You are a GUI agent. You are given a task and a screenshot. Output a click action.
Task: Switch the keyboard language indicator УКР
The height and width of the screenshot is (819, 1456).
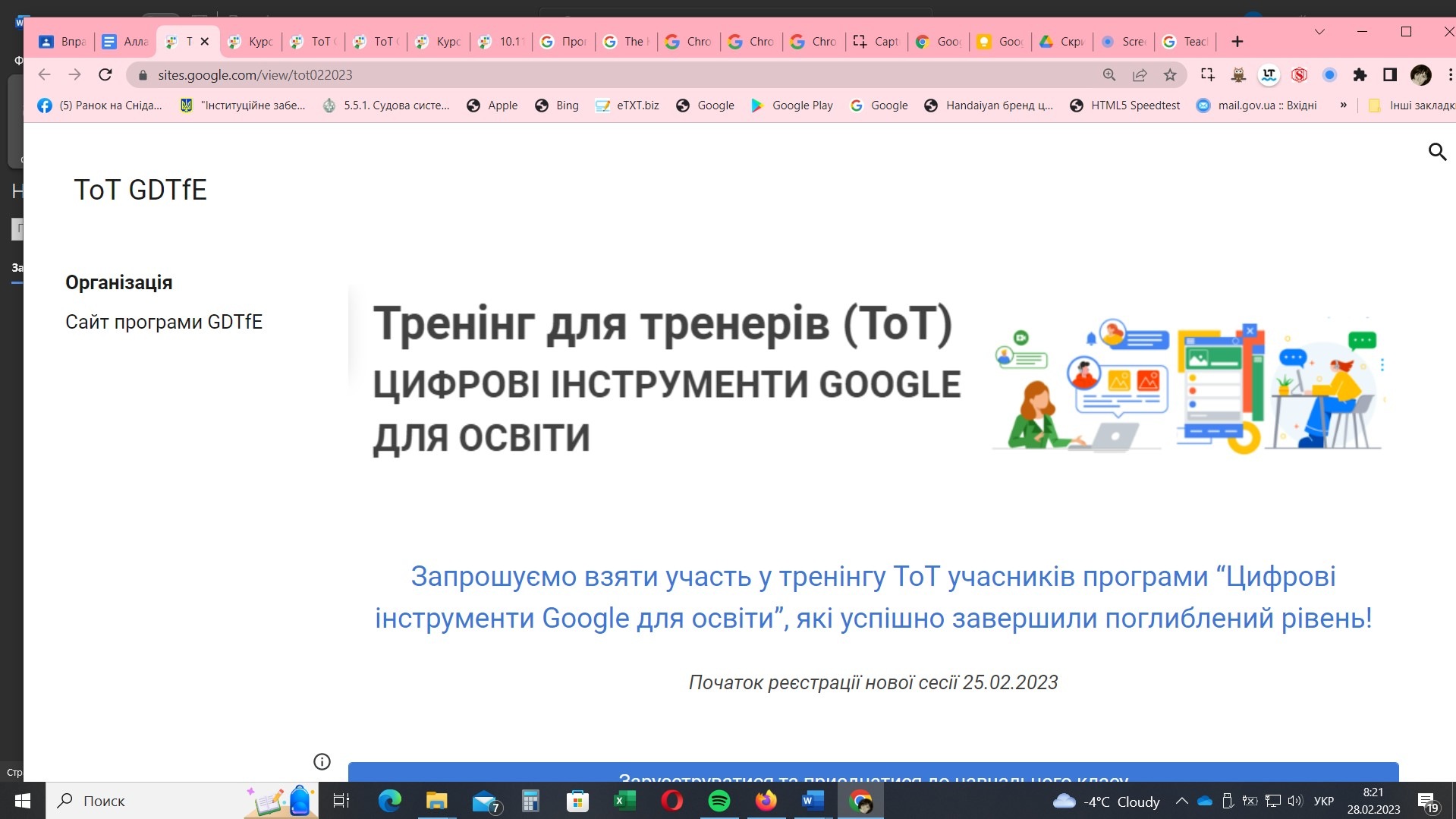point(1323,801)
